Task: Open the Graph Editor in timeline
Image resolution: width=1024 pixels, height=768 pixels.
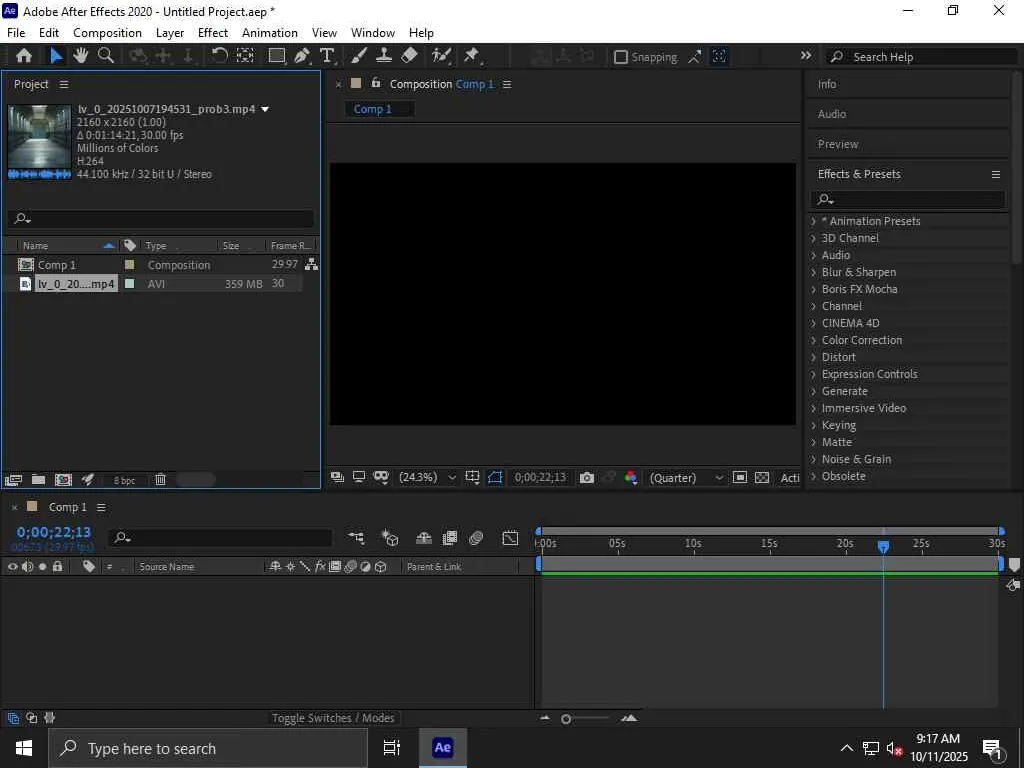Action: pos(510,537)
